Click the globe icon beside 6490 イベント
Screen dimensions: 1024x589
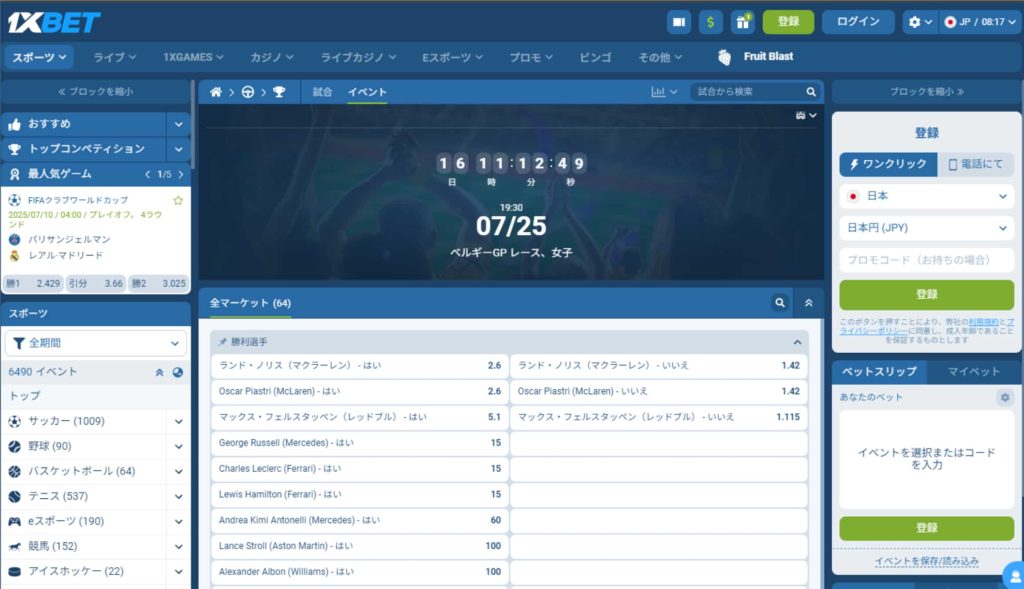pos(178,372)
